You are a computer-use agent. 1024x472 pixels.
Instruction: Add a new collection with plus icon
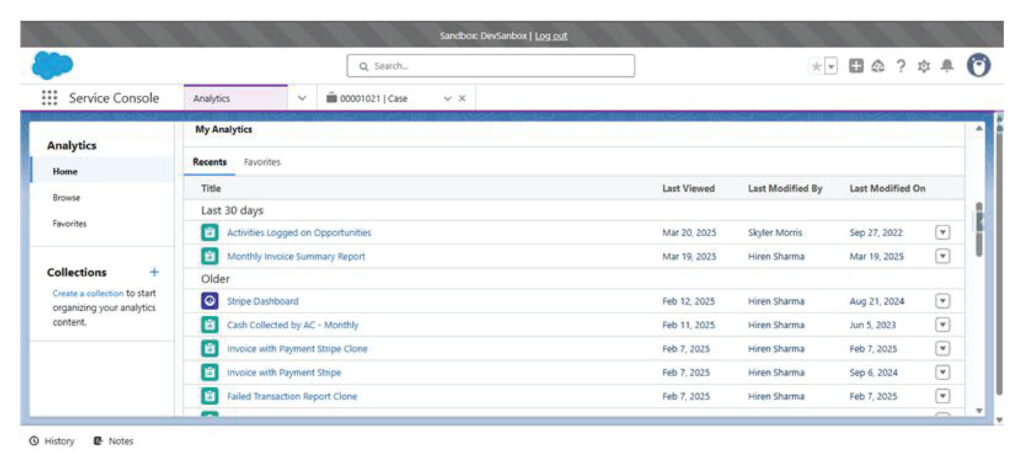click(154, 272)
